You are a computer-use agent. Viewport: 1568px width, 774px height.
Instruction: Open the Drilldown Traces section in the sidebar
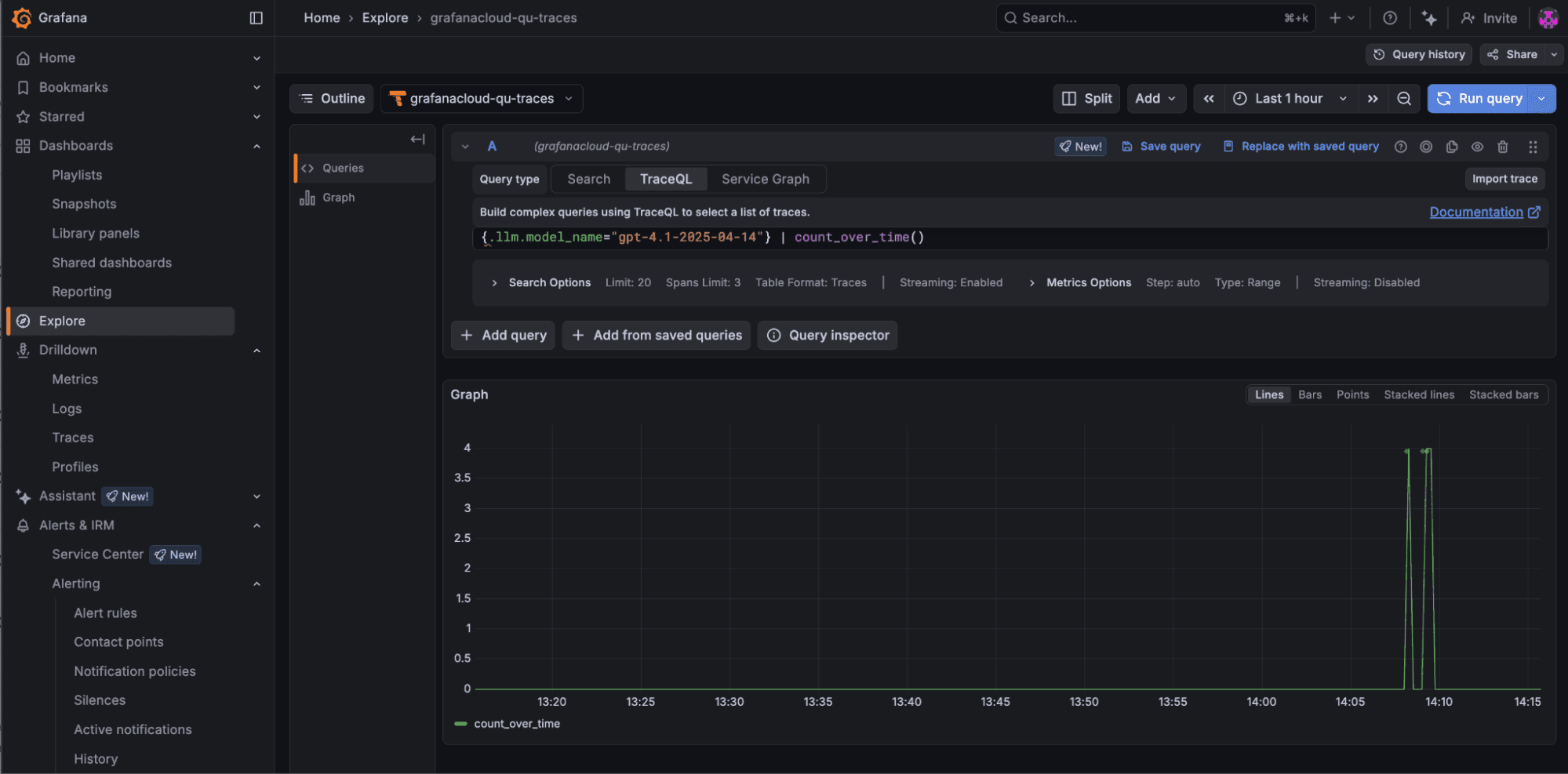pos(72,437)
